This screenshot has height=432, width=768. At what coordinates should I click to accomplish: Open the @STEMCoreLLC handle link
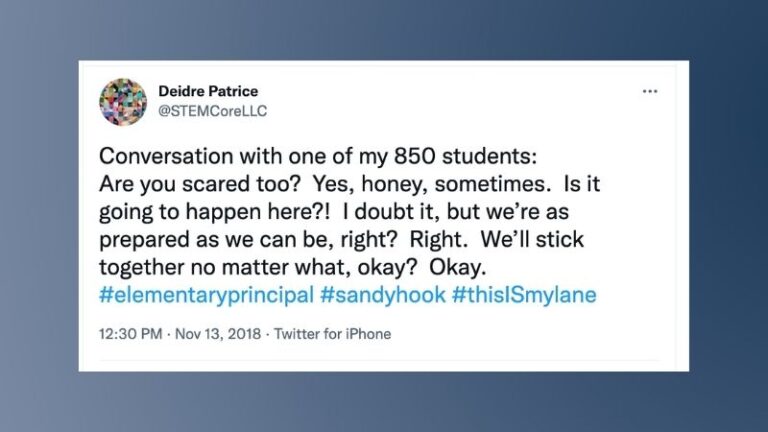213,110
